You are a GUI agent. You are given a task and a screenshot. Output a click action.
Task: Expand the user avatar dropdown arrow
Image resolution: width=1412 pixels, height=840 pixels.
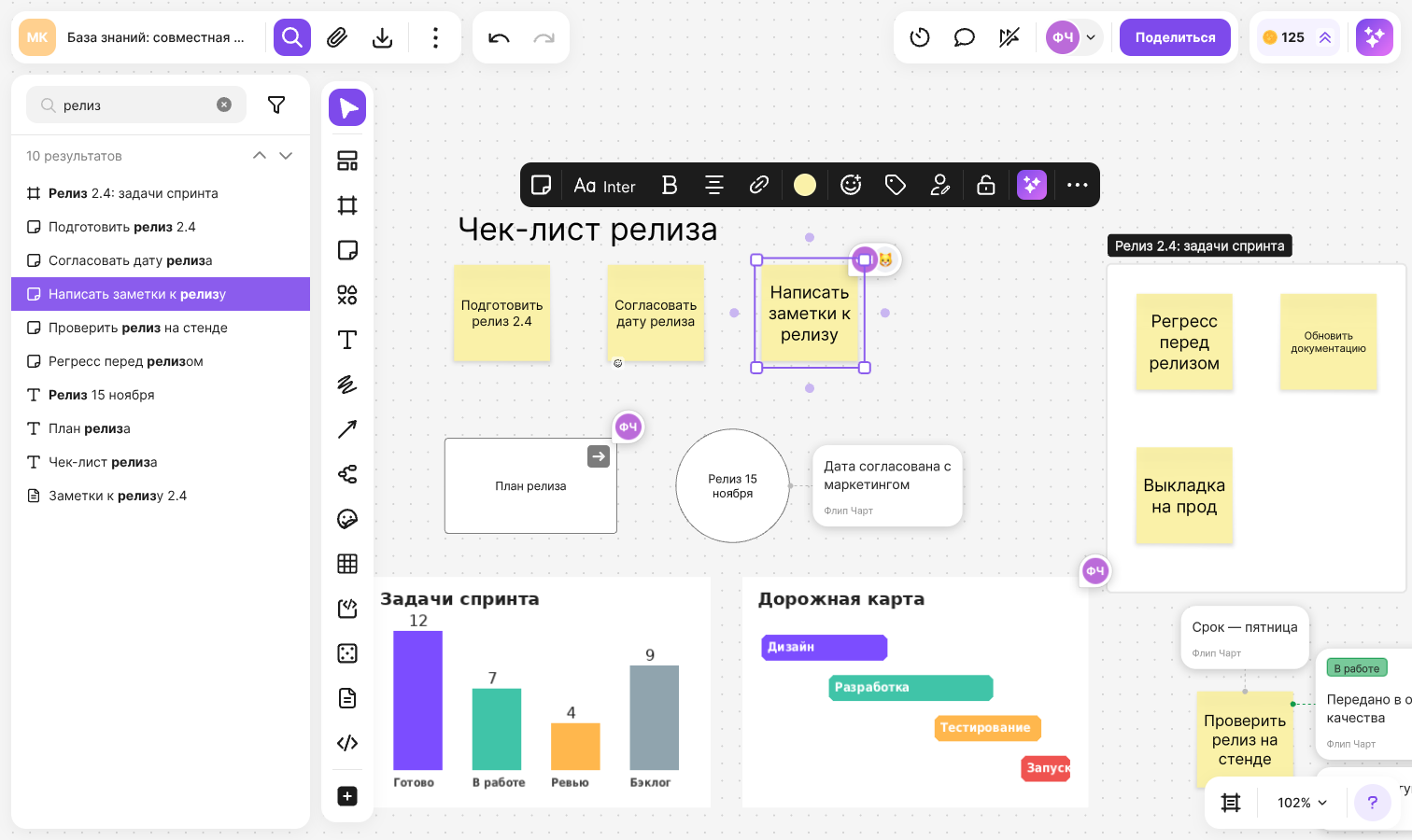pyautogui.click(x=1091, y=37)
